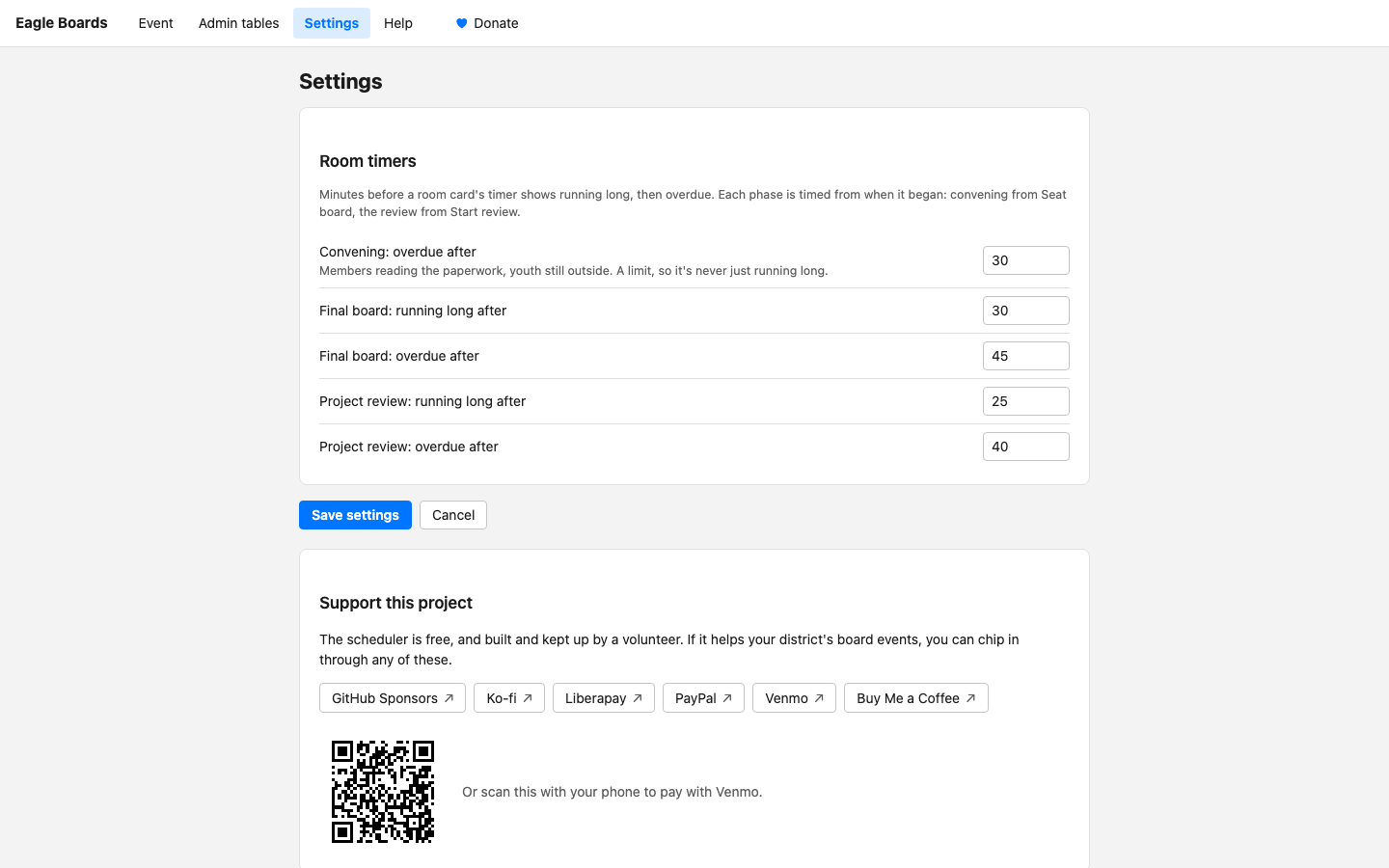This screenshot has height=868, width=1389.
Task: Focus the Convening overdue after field
Action: coord(1026,260)
